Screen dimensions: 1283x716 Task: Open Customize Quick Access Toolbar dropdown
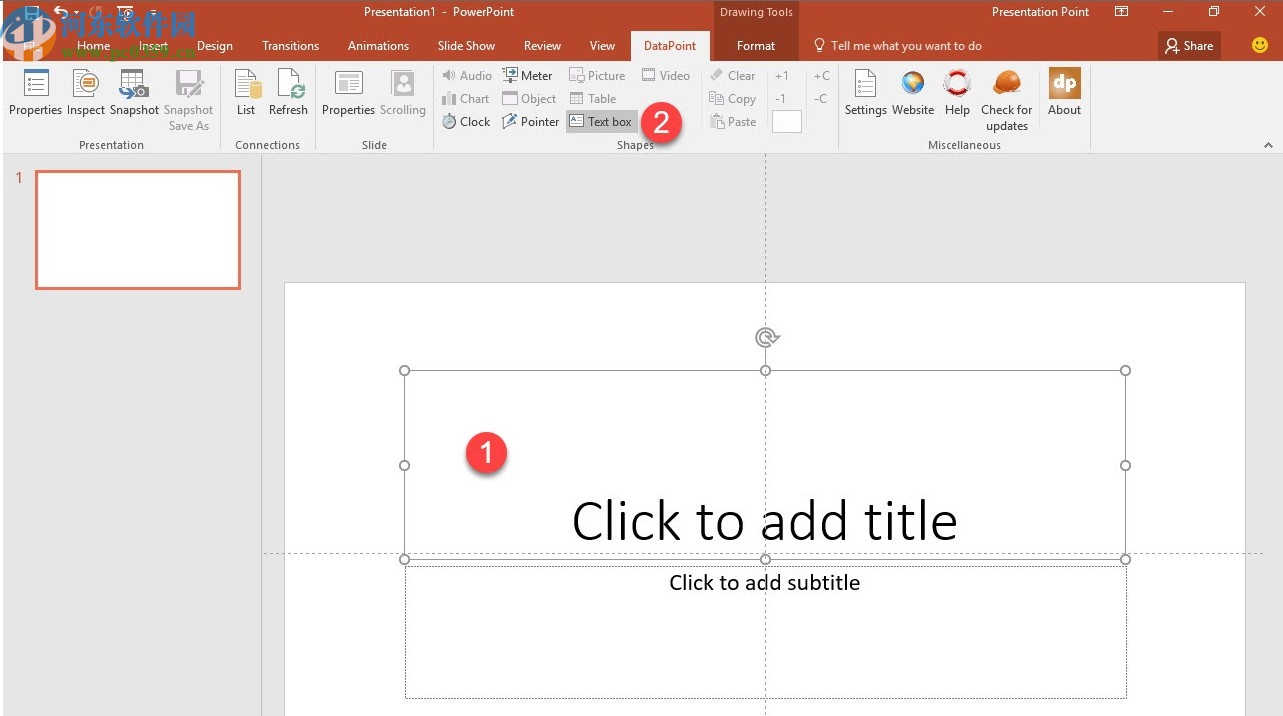153,13
